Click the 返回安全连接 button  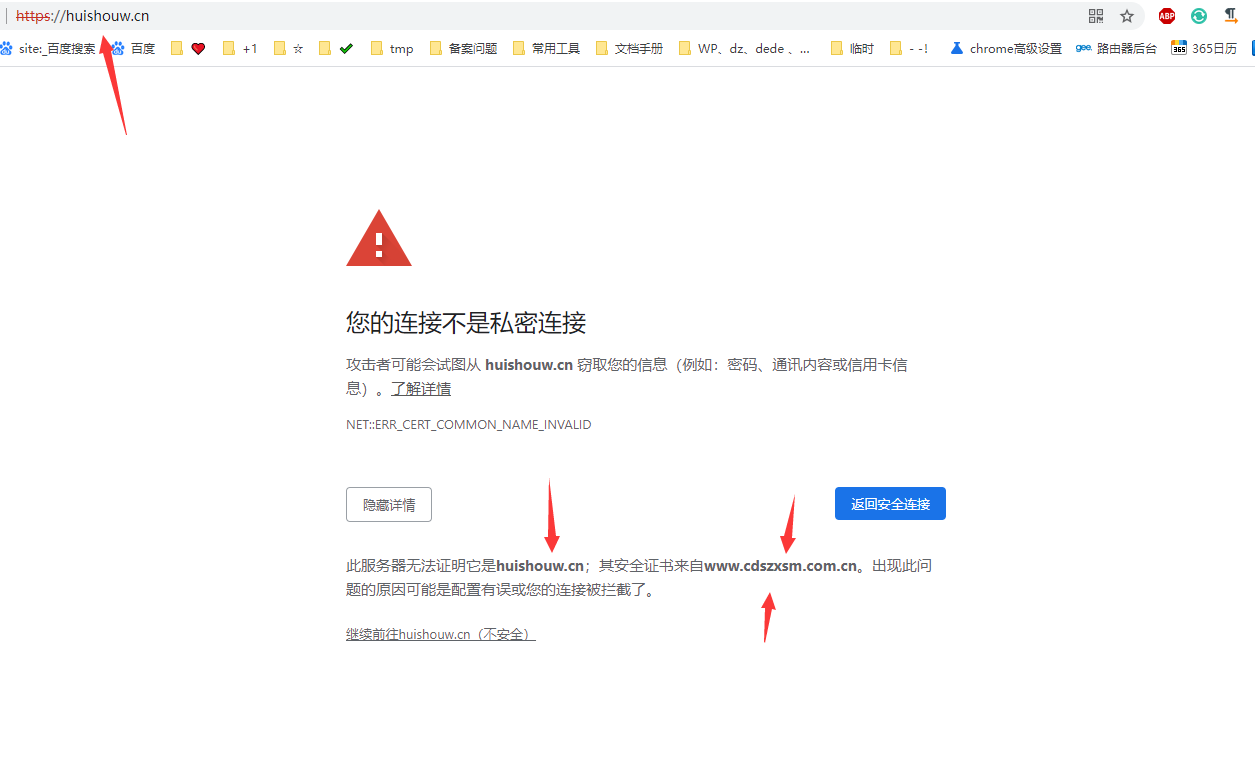coord(889,503)
